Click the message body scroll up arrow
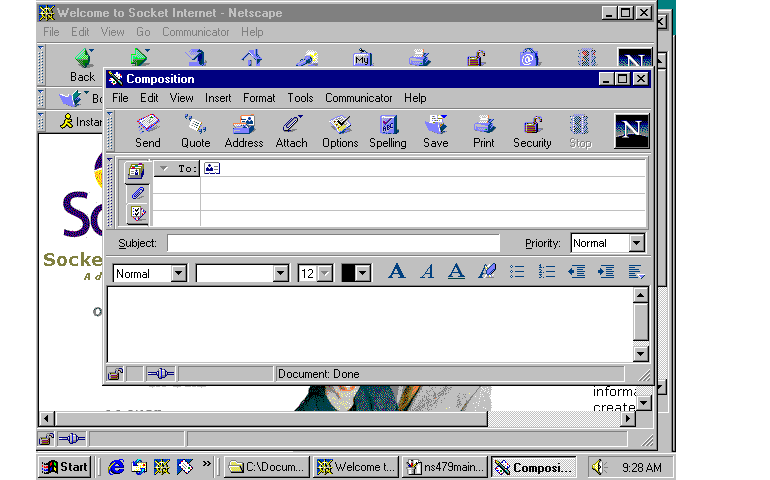 (x=640, y=295)
